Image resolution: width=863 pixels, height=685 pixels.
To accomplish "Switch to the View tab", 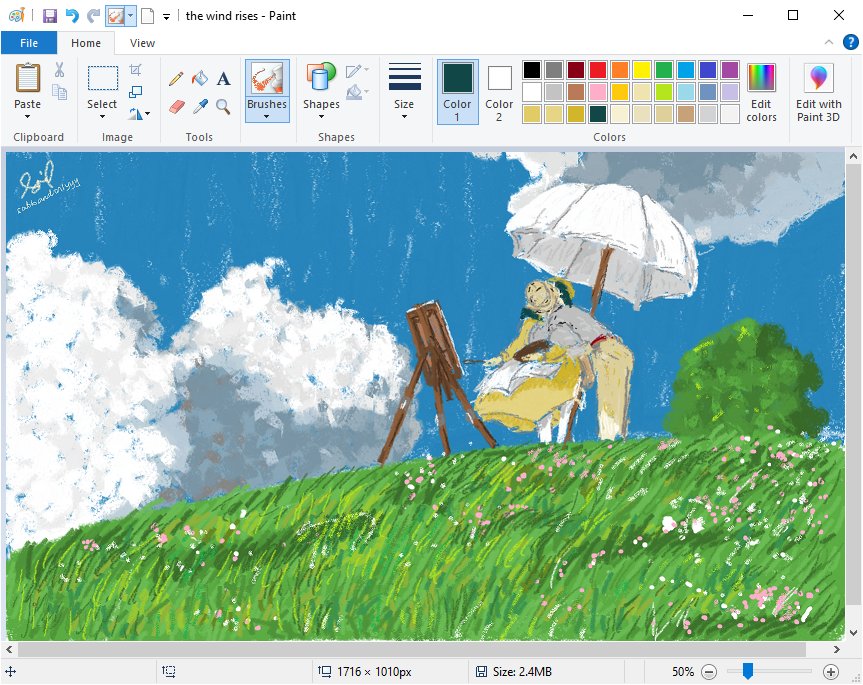I will coord(142,43).
